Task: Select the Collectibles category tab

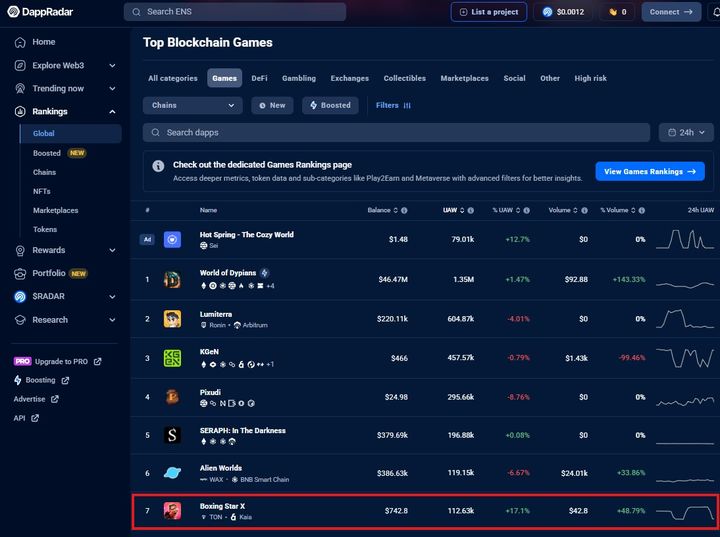Action: click(405, 79)
